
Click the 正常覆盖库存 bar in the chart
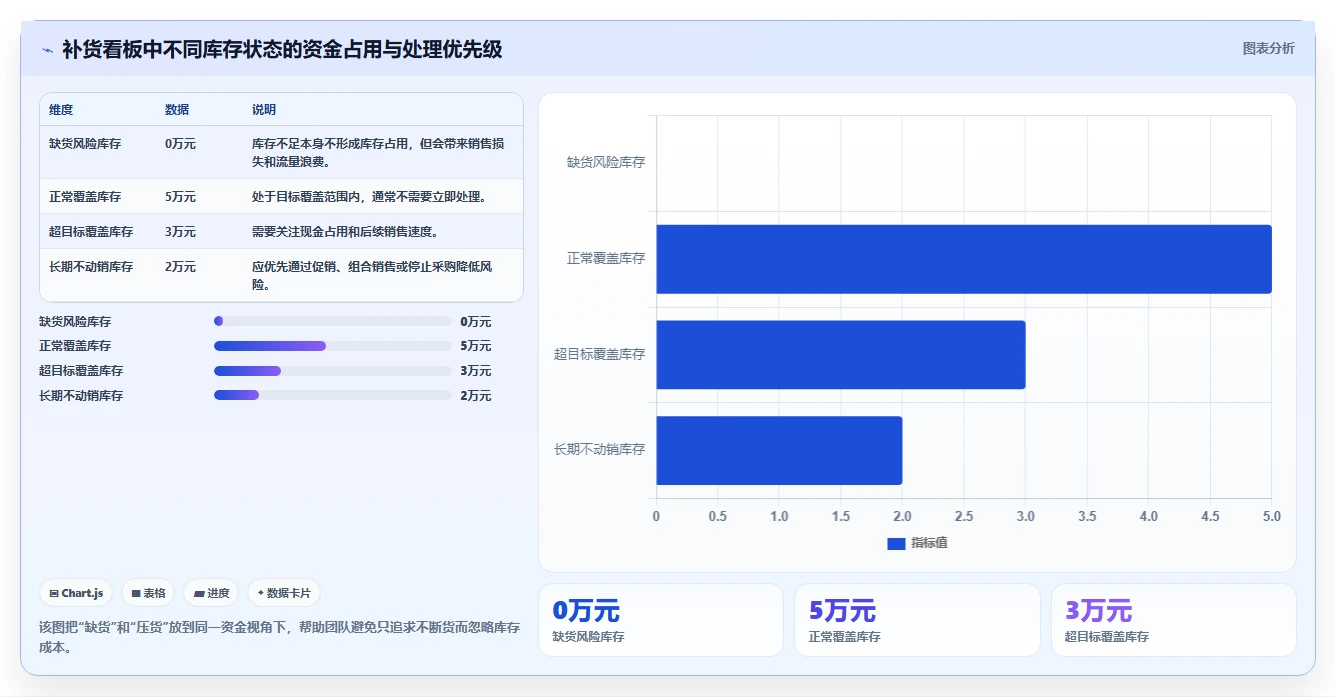[964, 259]
